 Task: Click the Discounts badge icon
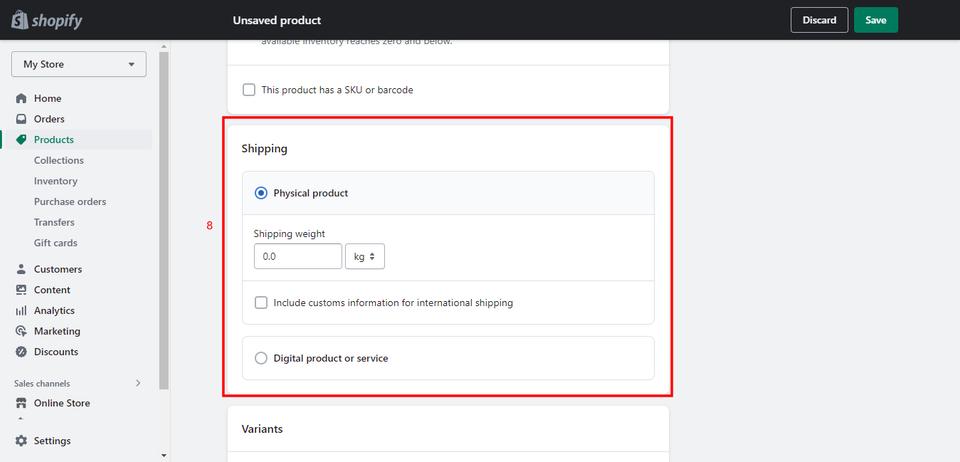[21, 352]
